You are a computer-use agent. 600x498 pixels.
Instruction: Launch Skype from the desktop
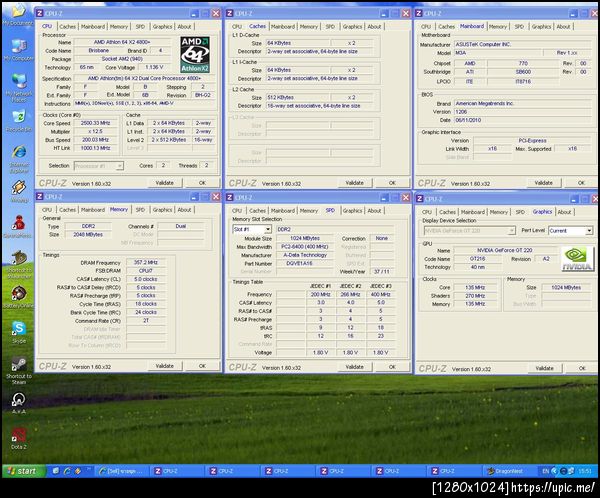tap(19, 332)
